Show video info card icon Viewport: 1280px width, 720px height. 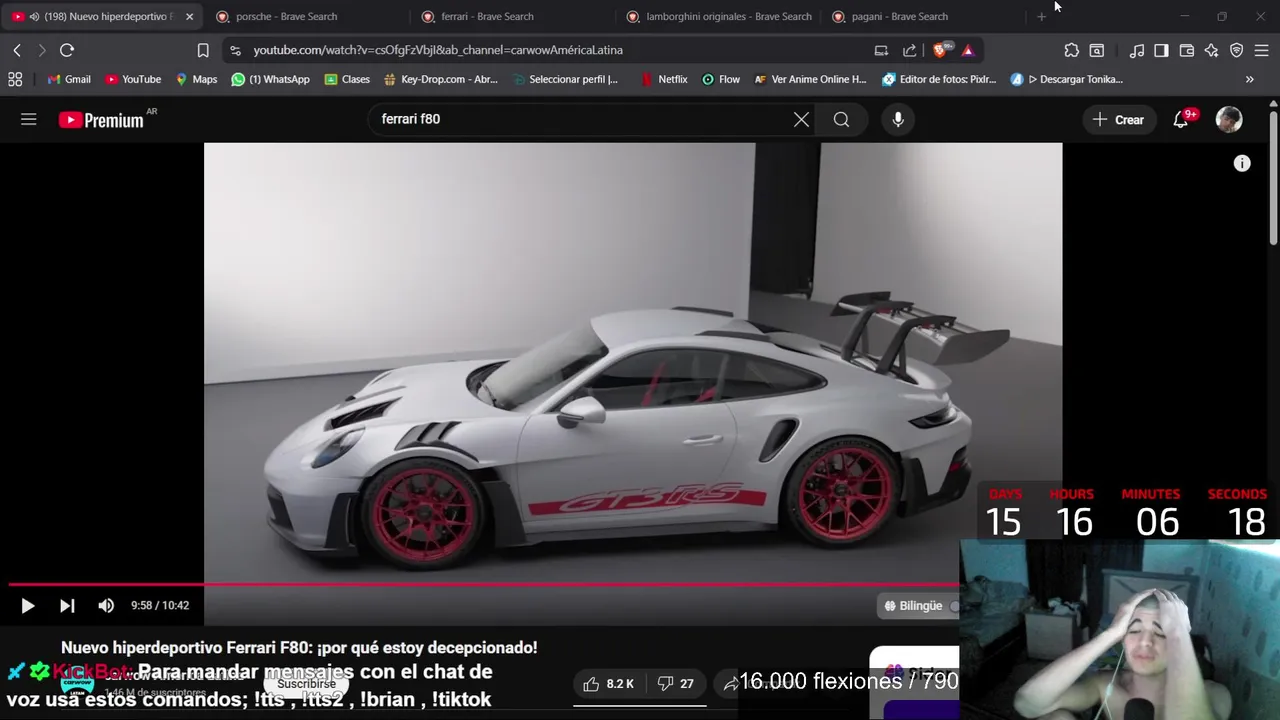(1242, 164)
